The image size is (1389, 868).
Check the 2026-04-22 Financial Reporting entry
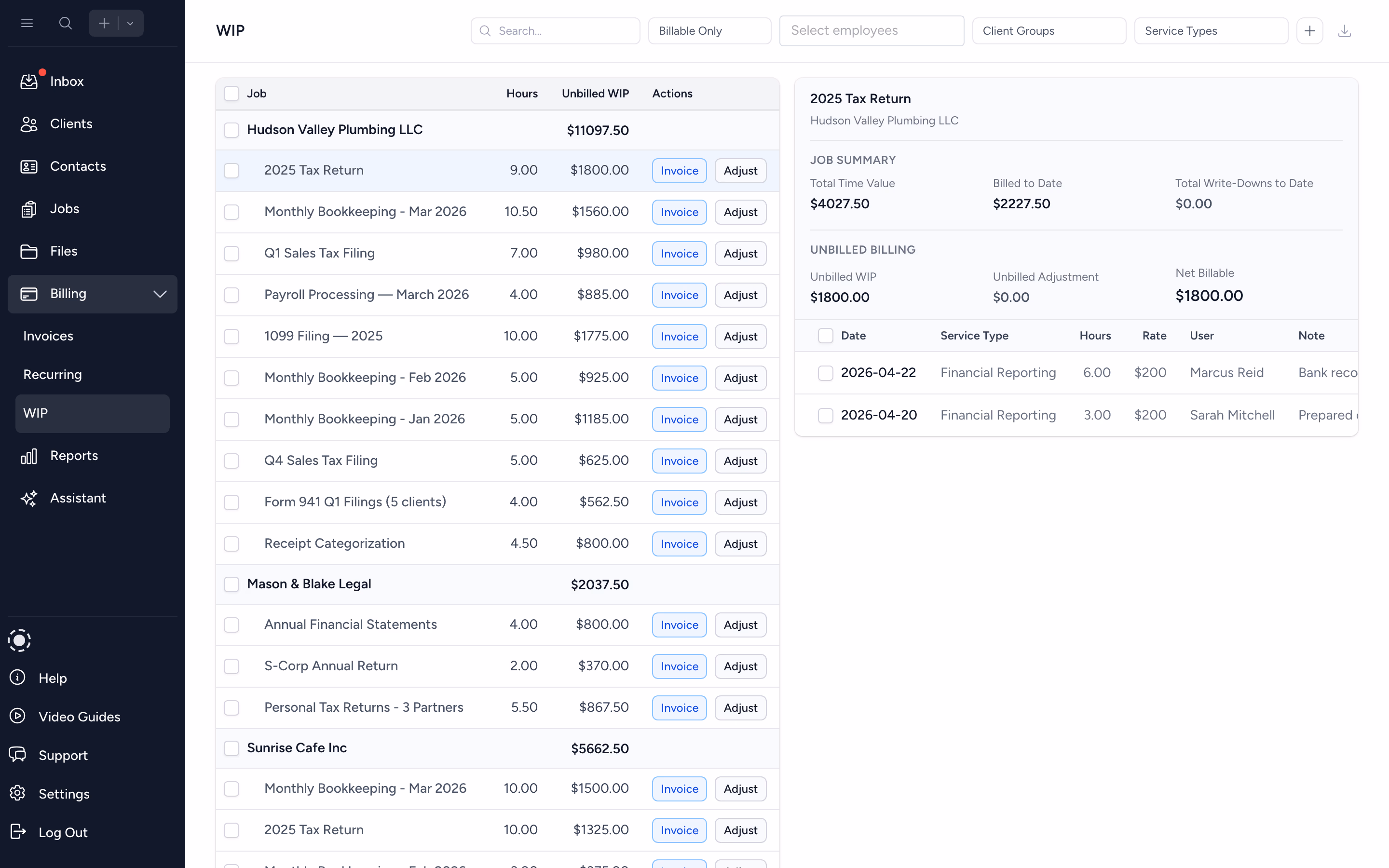point(825,373)
